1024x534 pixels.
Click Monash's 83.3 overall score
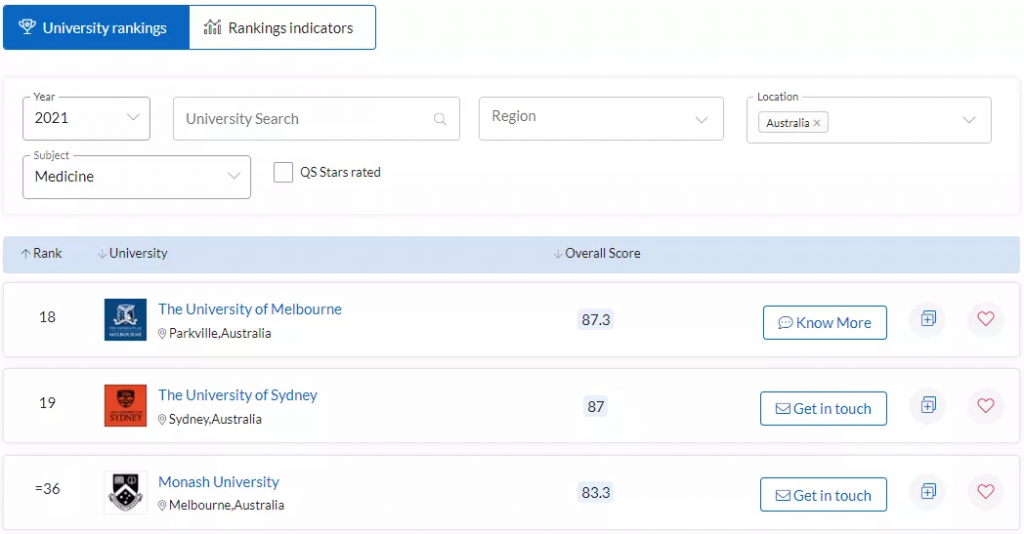(596, 492)
